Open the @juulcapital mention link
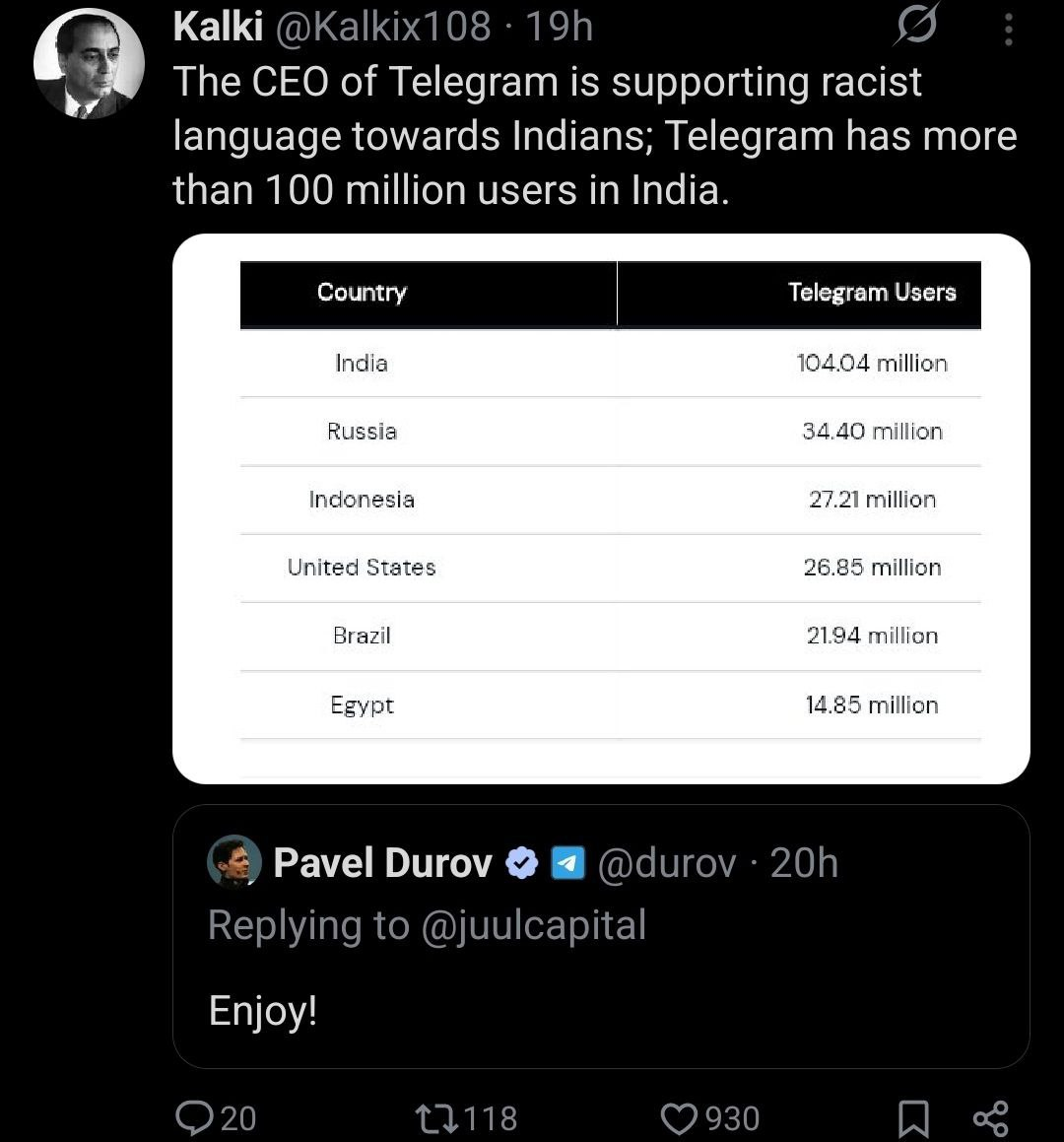1064x1142 pixels. tap(533, 925)
